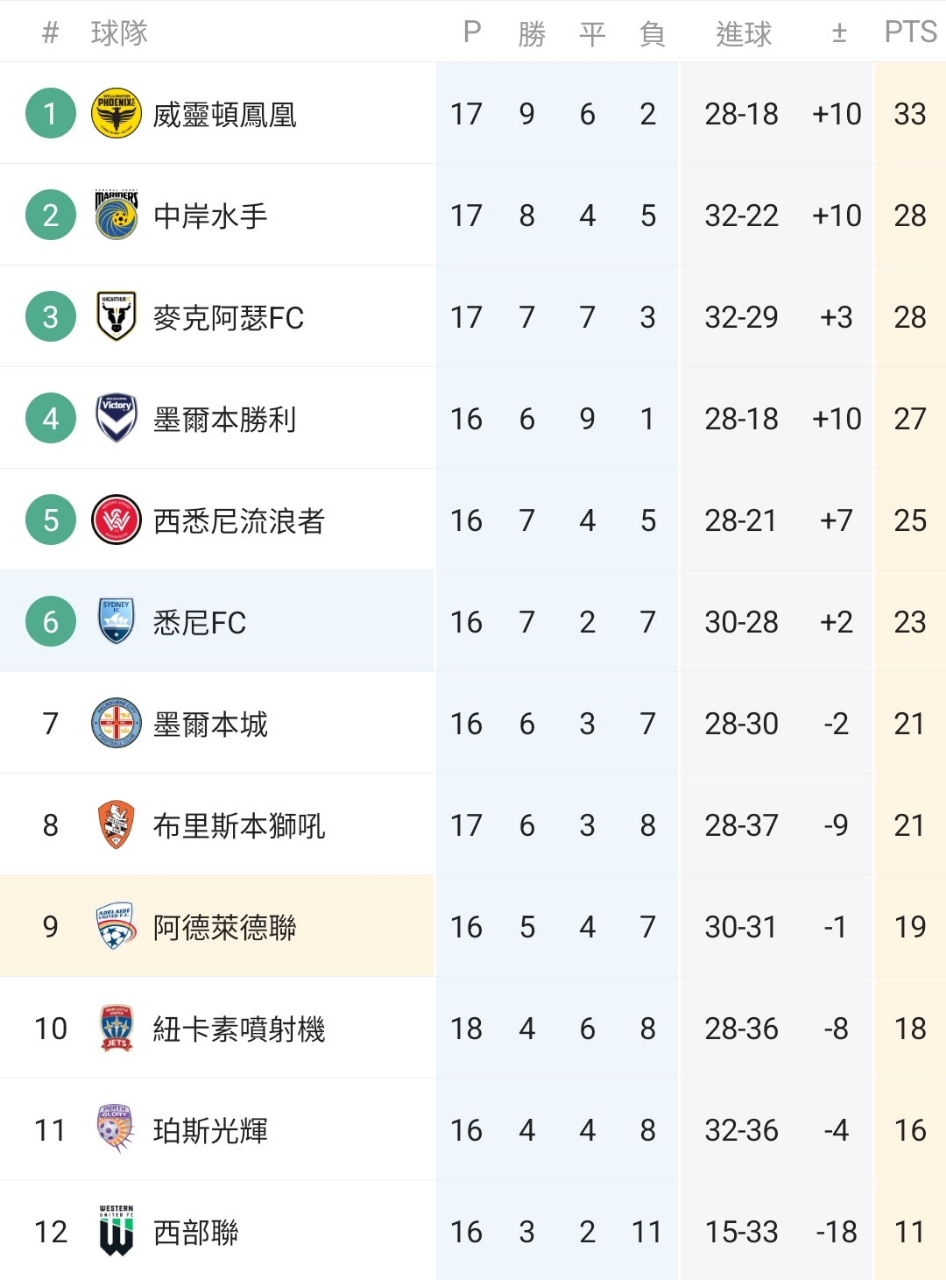Select the Macarthur FC bull logo
Viewport: 946px width, 1280px height.
coord(116,317)
